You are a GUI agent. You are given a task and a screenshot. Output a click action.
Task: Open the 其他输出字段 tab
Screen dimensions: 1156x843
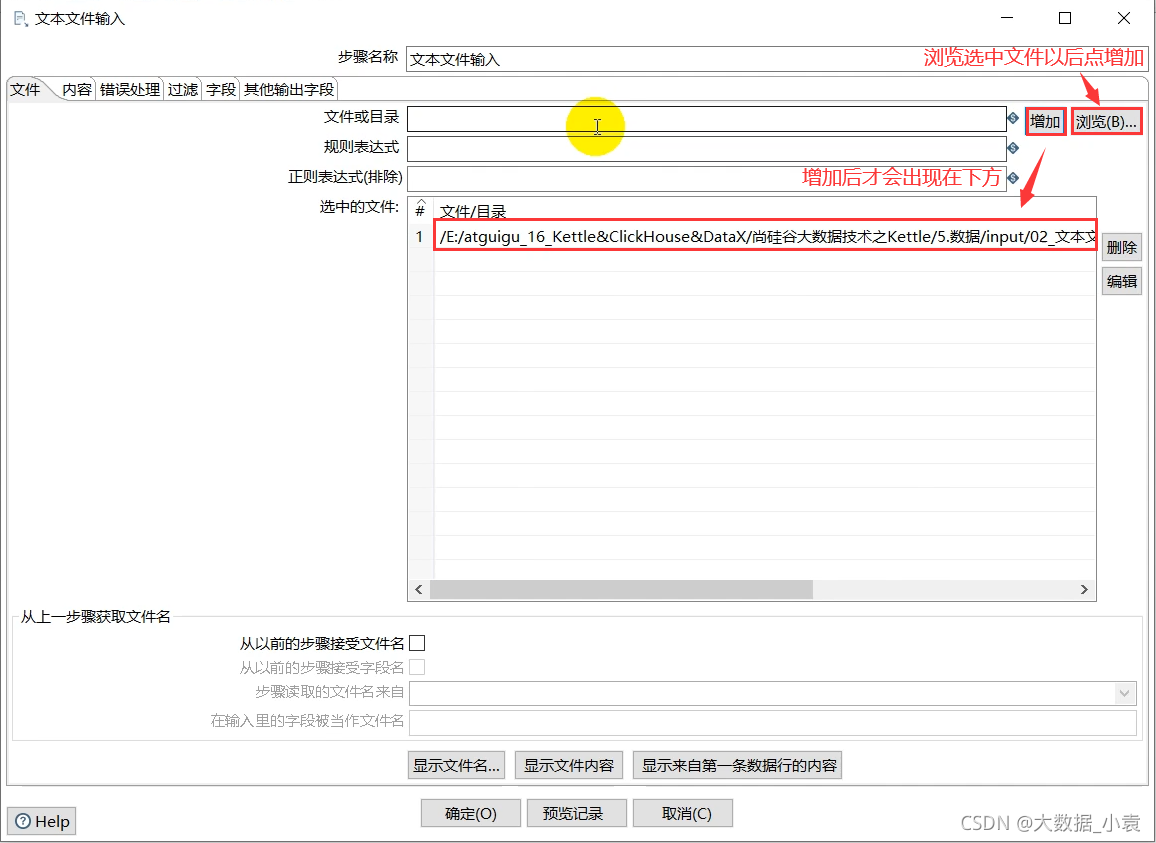coord(289,90)
